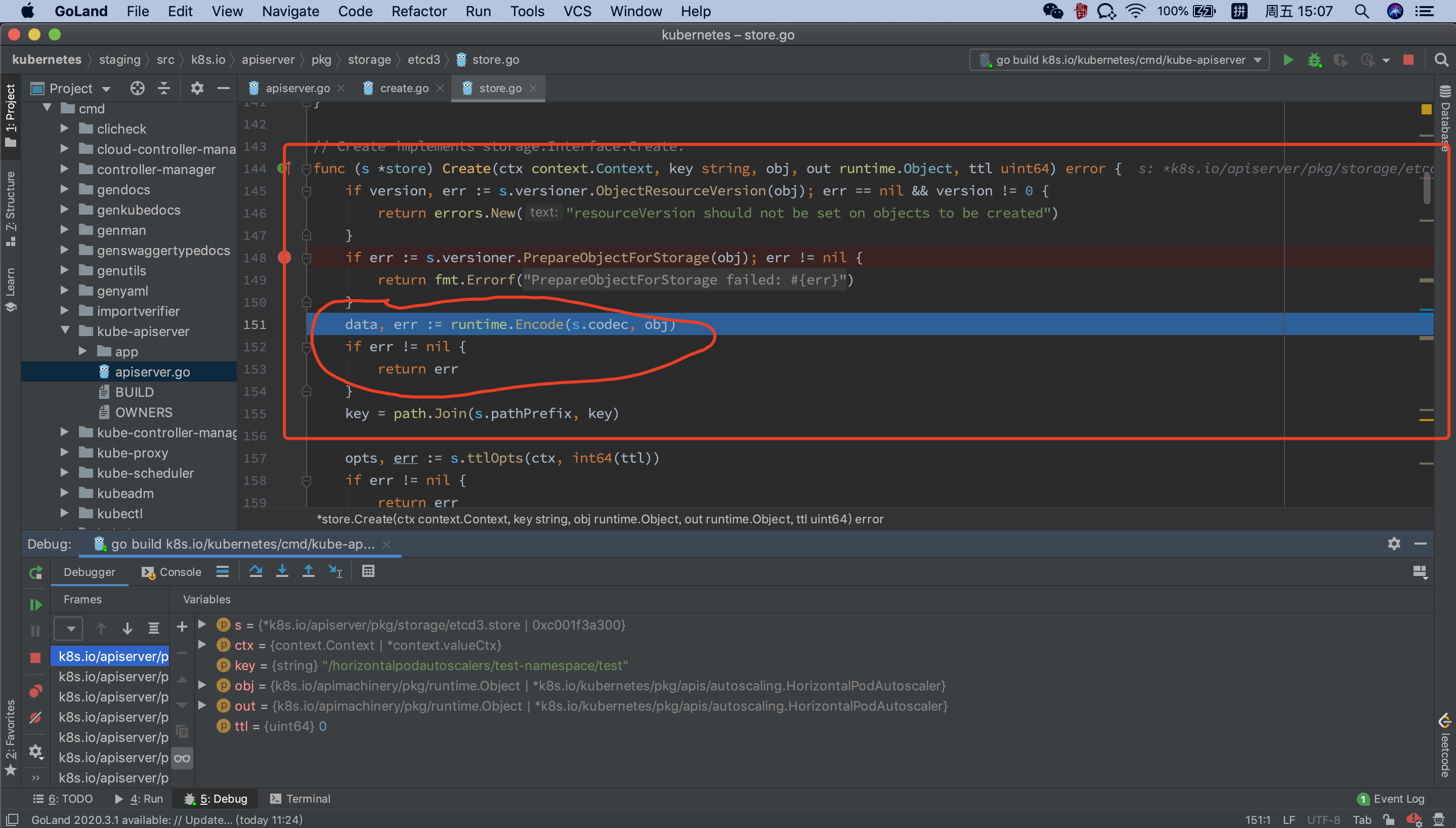This screenshot has height=828, width=1456.
Task: Click the green Debug bug icon
Action: 1314,60
